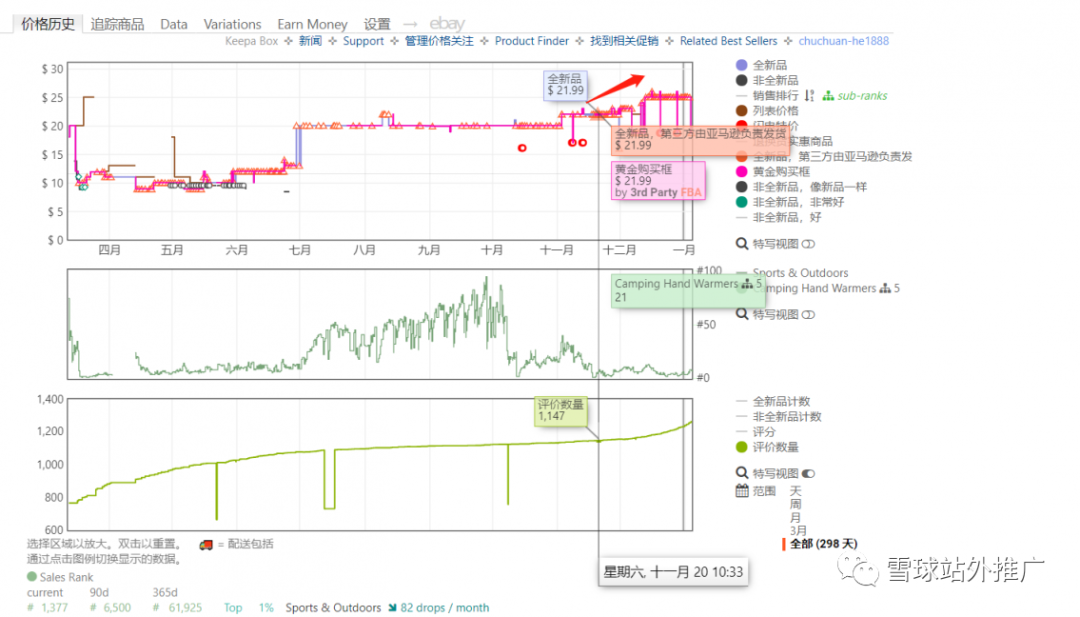Image resolution: width=1080 pixels, height=617 pixels.
Task: Click the brown 列表价格 legend dot
Action: coord(742,110)
